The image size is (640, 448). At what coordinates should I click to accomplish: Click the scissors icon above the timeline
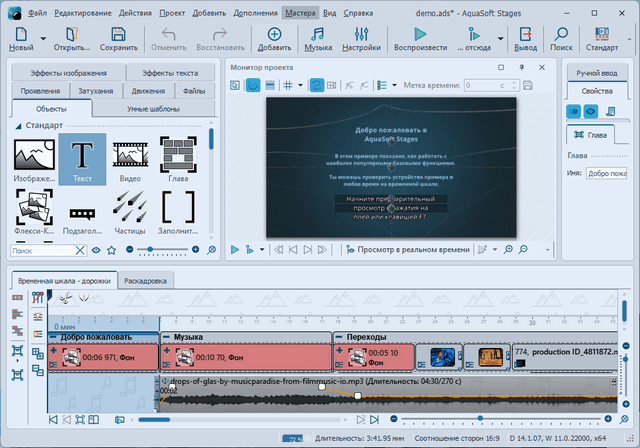click(65, 299)
